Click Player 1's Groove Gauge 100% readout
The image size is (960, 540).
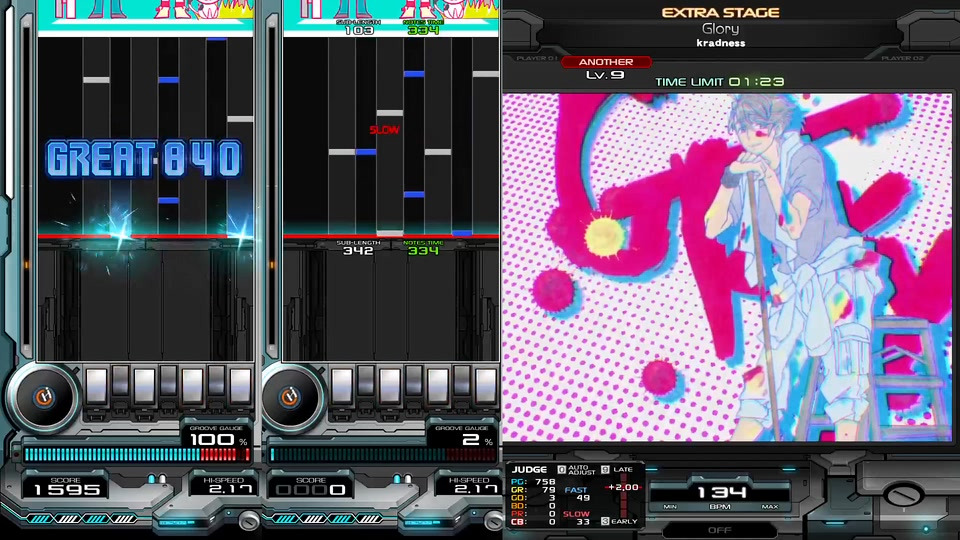218,440
